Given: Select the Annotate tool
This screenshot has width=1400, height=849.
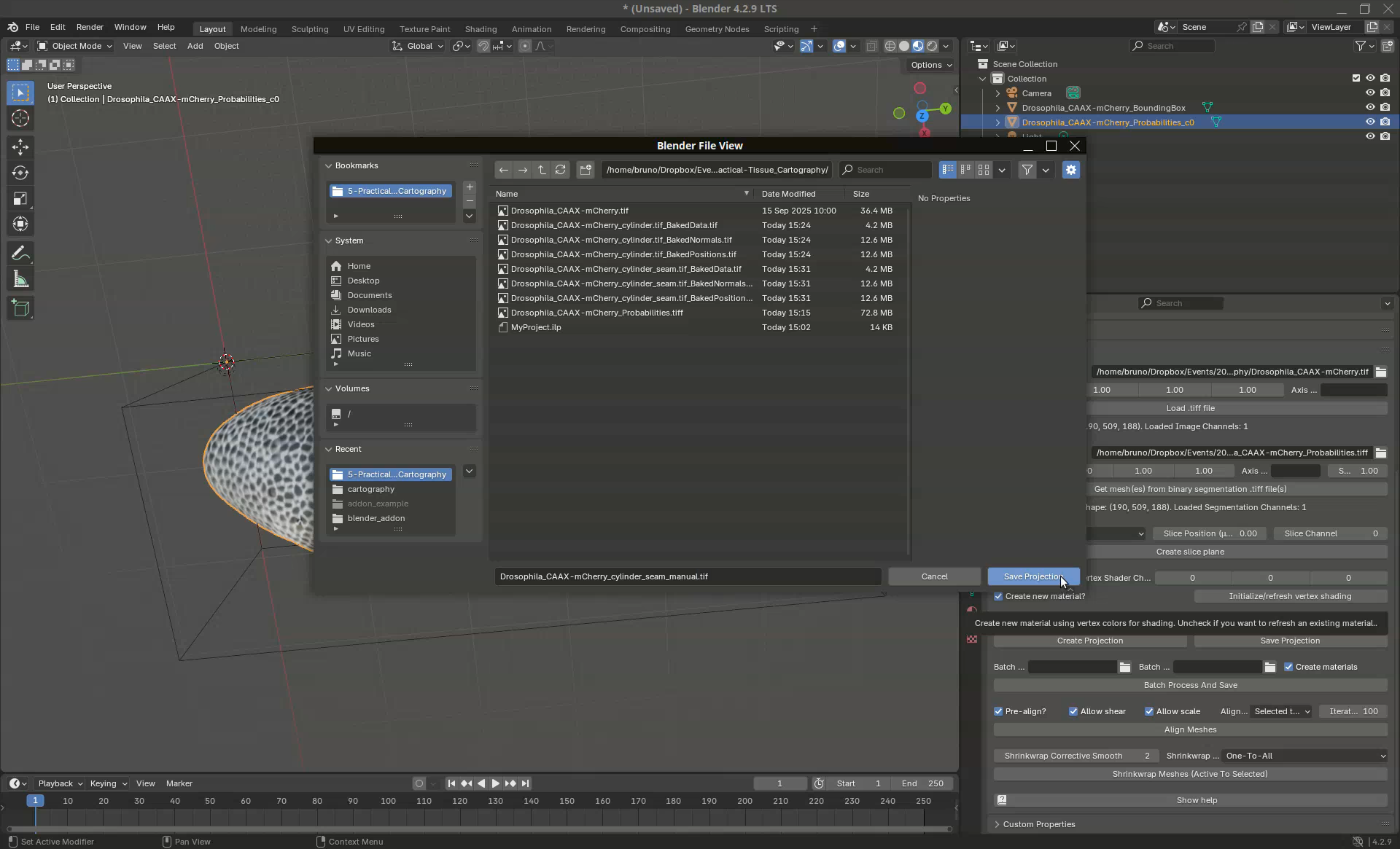Looking at the screenshot, I should tap(20, 254).
